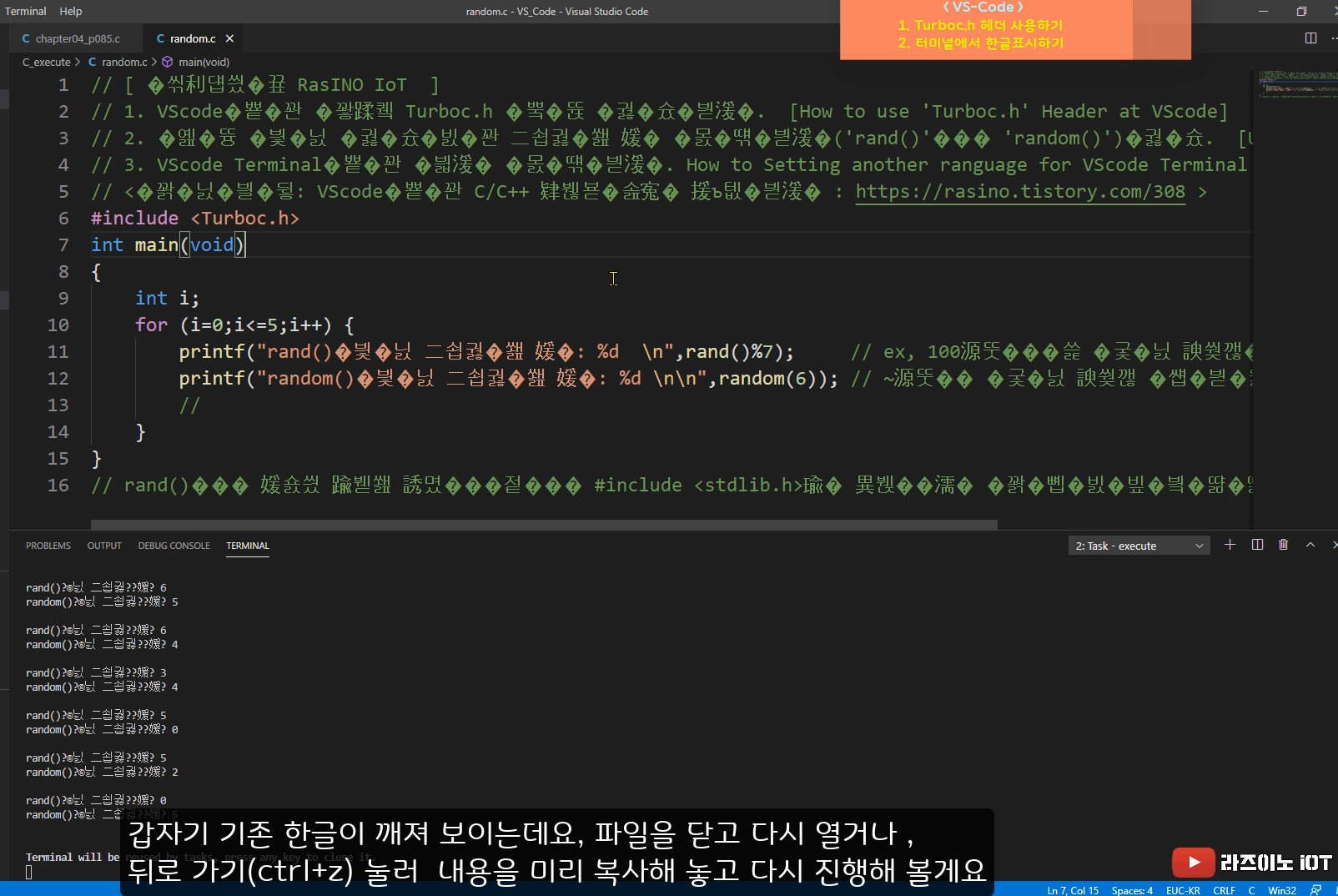Close the random.c tab
Viewport: 1338px width, 896px height.
pos(229,38)
